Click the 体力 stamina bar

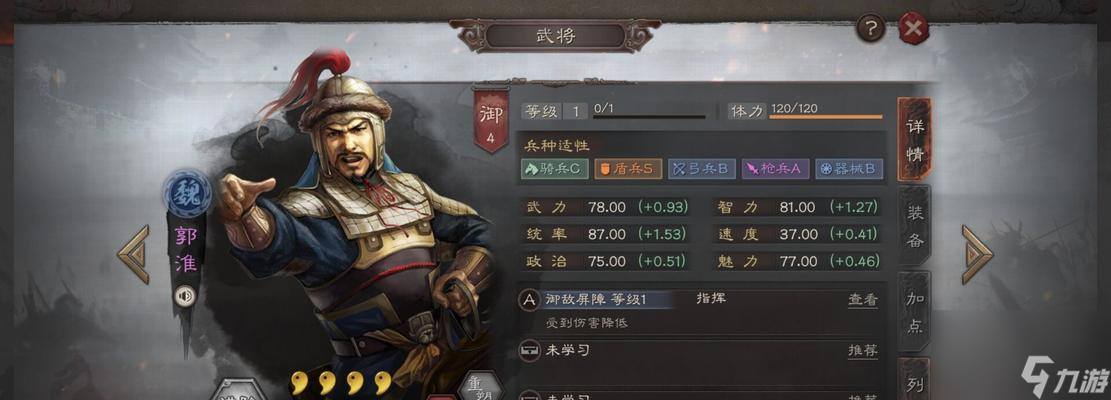(825, 116)
